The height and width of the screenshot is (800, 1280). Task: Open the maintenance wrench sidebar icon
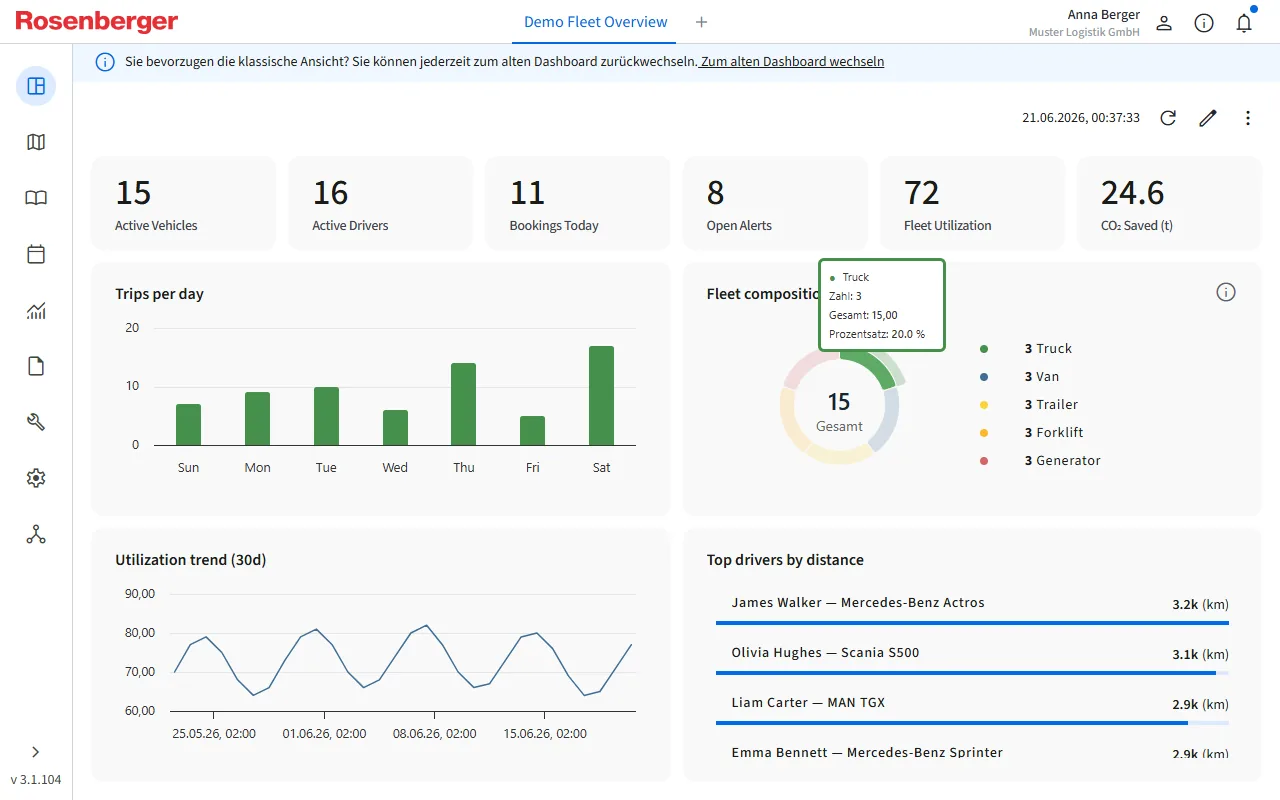click(36, 422)
